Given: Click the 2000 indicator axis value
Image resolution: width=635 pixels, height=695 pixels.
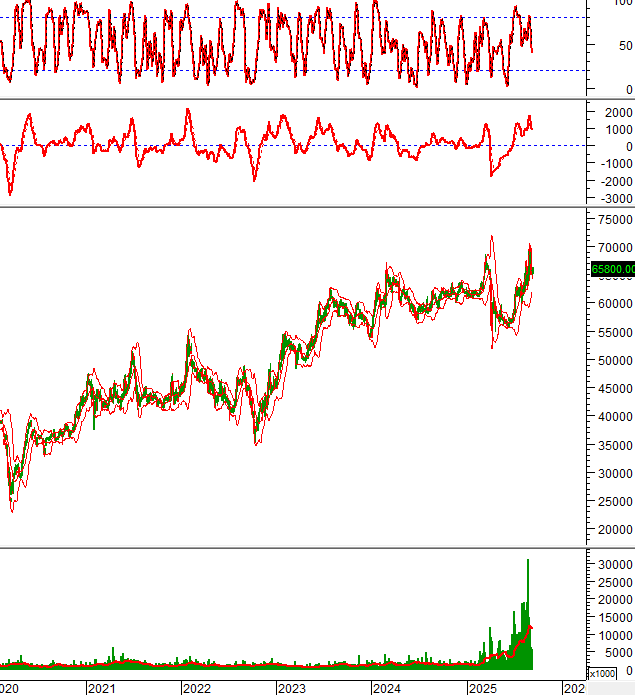Looking at the screenshot, I should (x=619, y=113).
